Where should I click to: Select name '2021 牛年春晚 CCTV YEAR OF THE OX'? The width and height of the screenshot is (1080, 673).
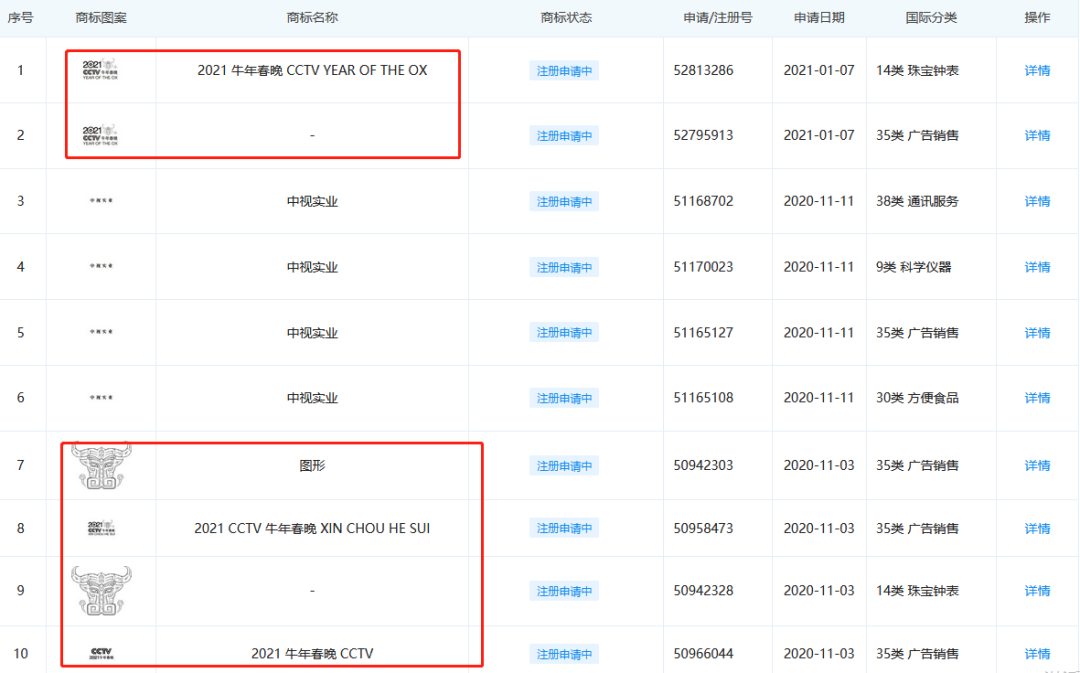click(312, 70)
